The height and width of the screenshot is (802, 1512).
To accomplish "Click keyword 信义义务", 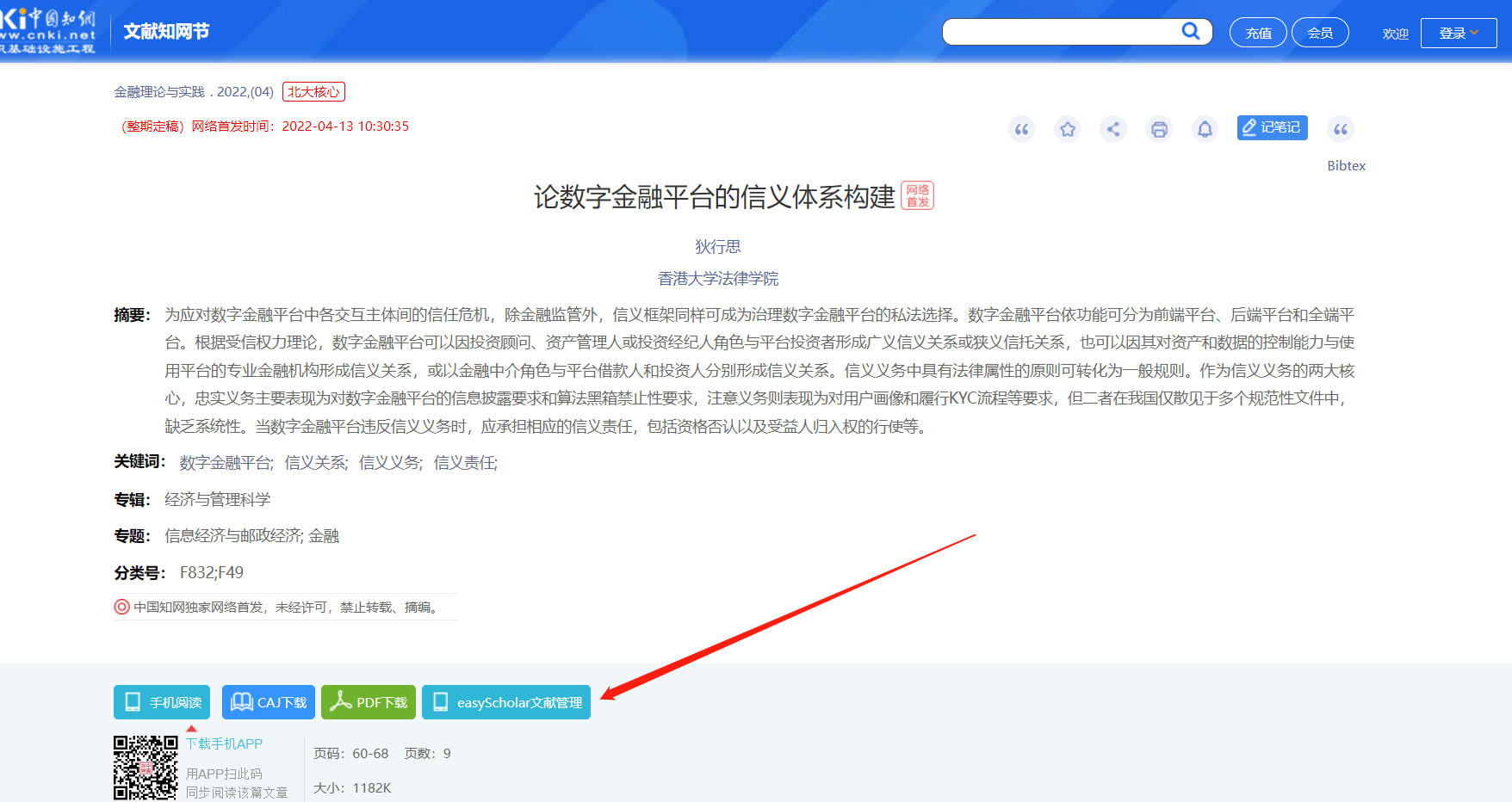I will (390, 463).
